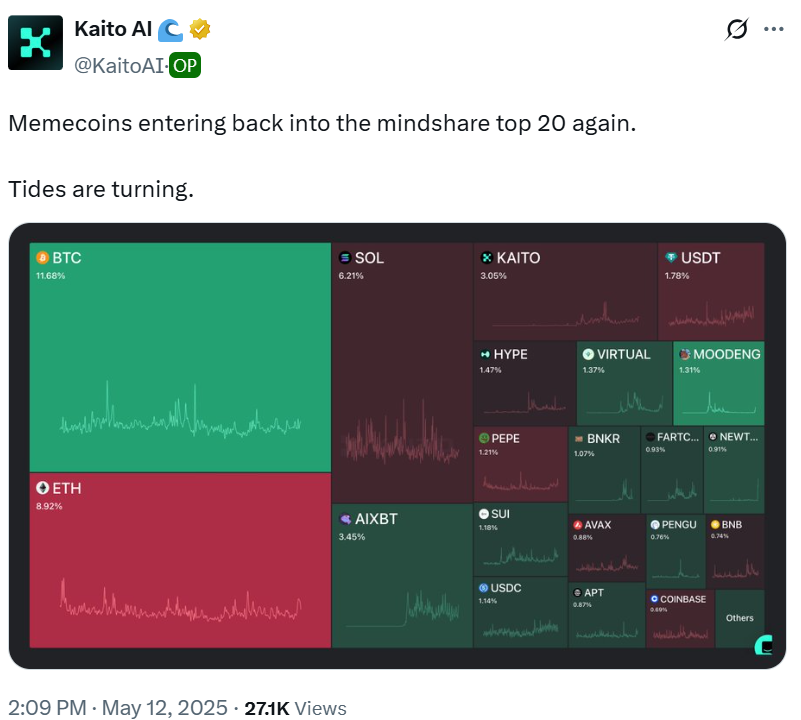Click the green BTC sparkline chart
This screenshot has width=801, height=720.
(180, 420)
